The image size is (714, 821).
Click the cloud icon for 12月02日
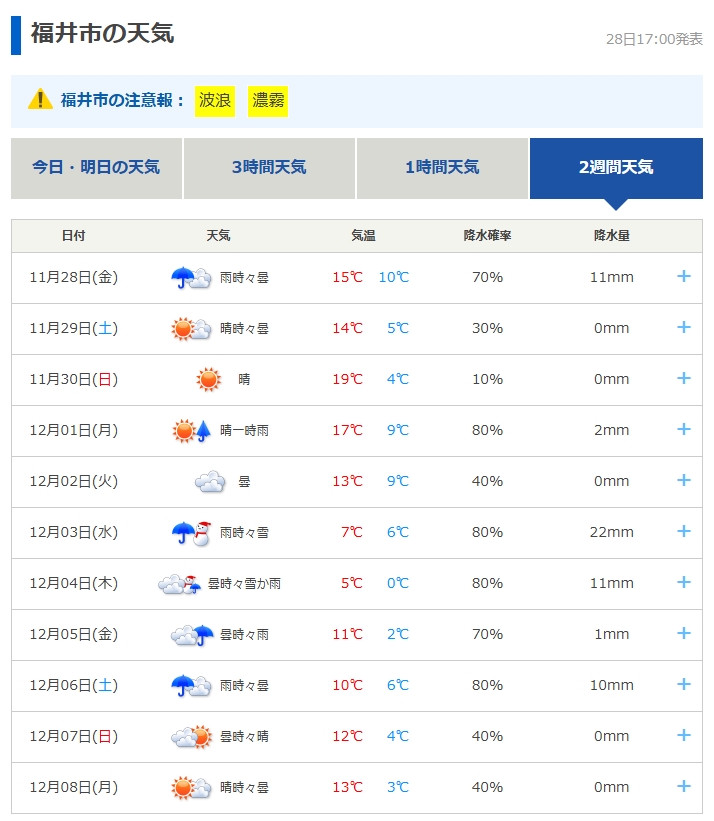(x=209, y=481)
